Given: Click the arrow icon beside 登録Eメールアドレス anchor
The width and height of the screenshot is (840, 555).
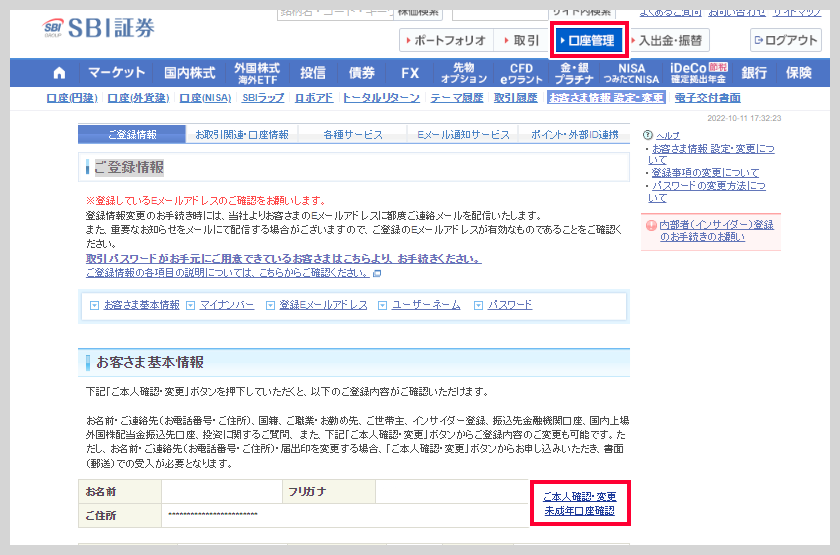Looking at the screenshot, I should coord(270,305).
